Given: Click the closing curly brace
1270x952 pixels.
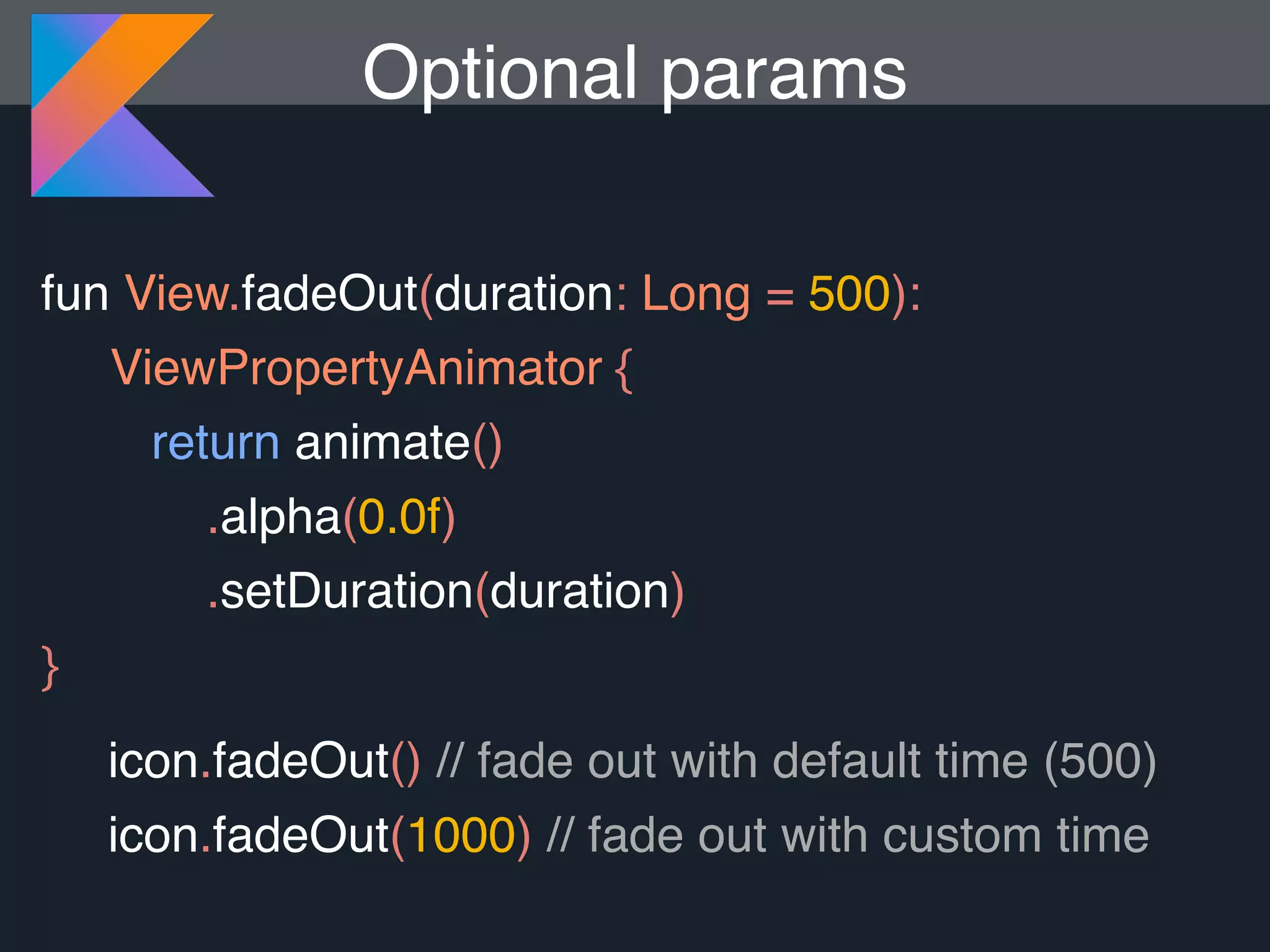Looking at the screenshot, I should [50, 668].
